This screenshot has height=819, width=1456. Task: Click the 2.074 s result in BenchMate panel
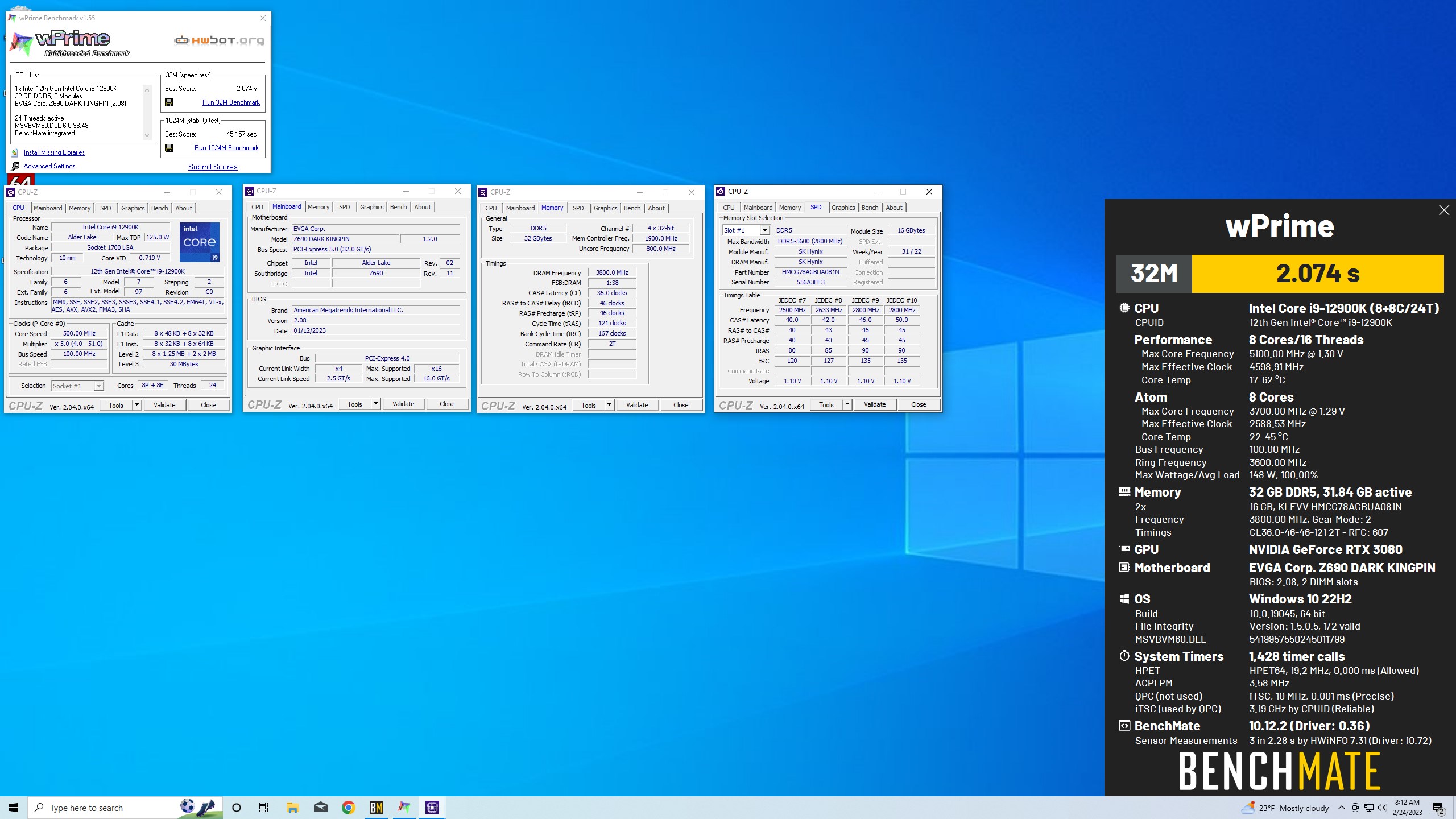click(x=1318, y=274)
